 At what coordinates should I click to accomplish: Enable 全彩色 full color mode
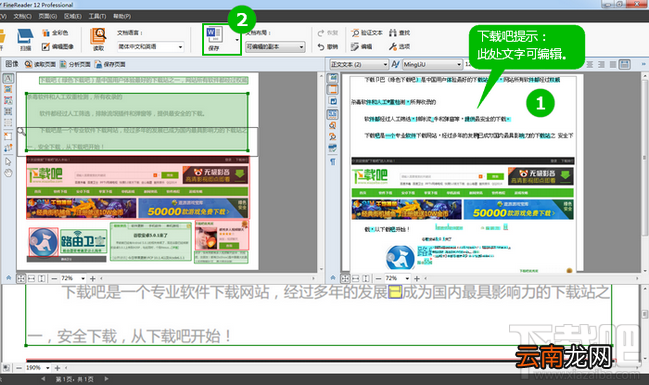click(55, 33)
